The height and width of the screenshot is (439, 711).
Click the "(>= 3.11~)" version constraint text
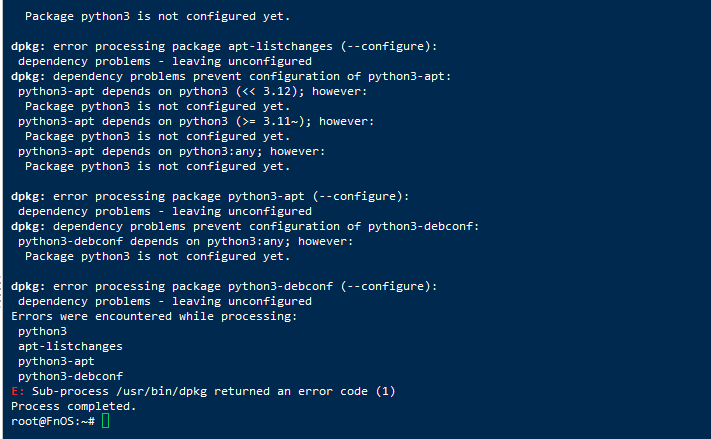tap(273, 121)
